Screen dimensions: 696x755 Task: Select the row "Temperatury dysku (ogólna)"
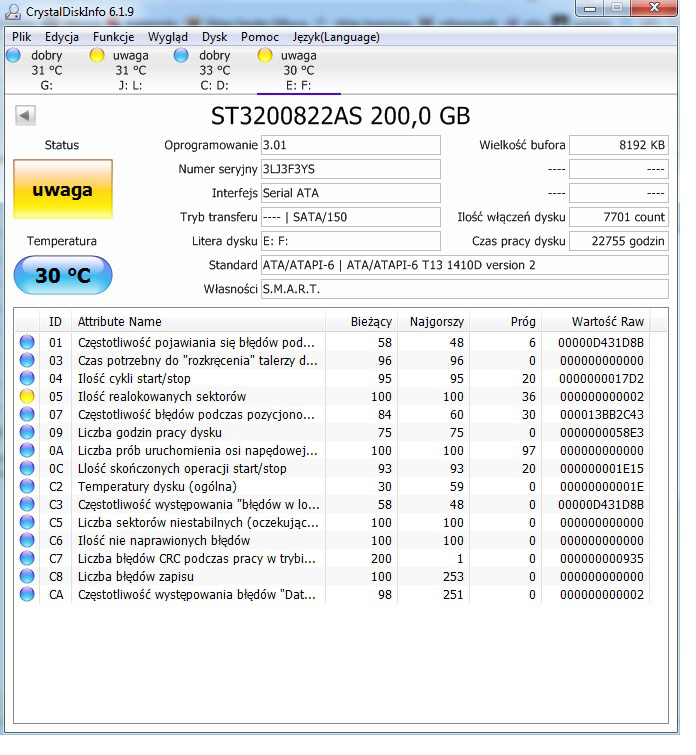click(332, 486)
